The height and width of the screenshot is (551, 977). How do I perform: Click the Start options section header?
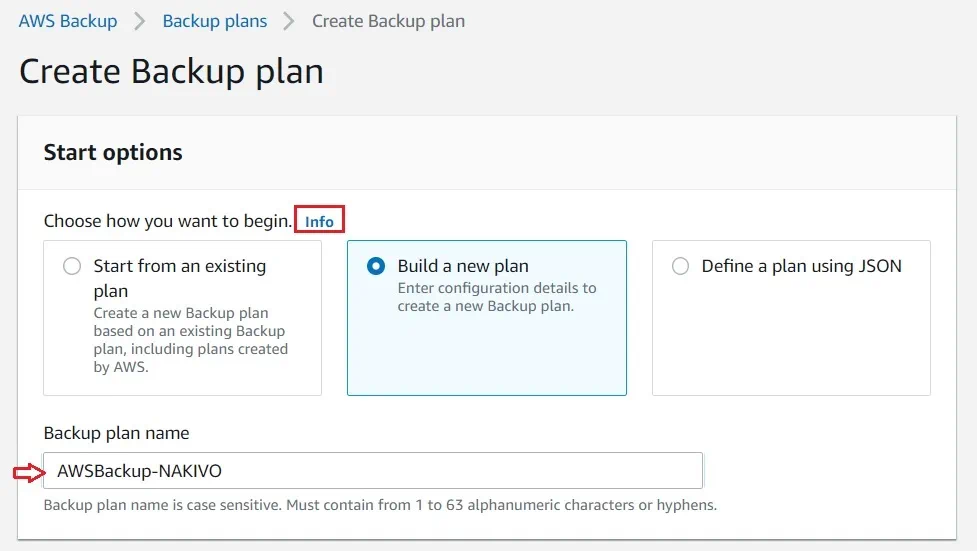pyautogui.click(x=113, y=153)
